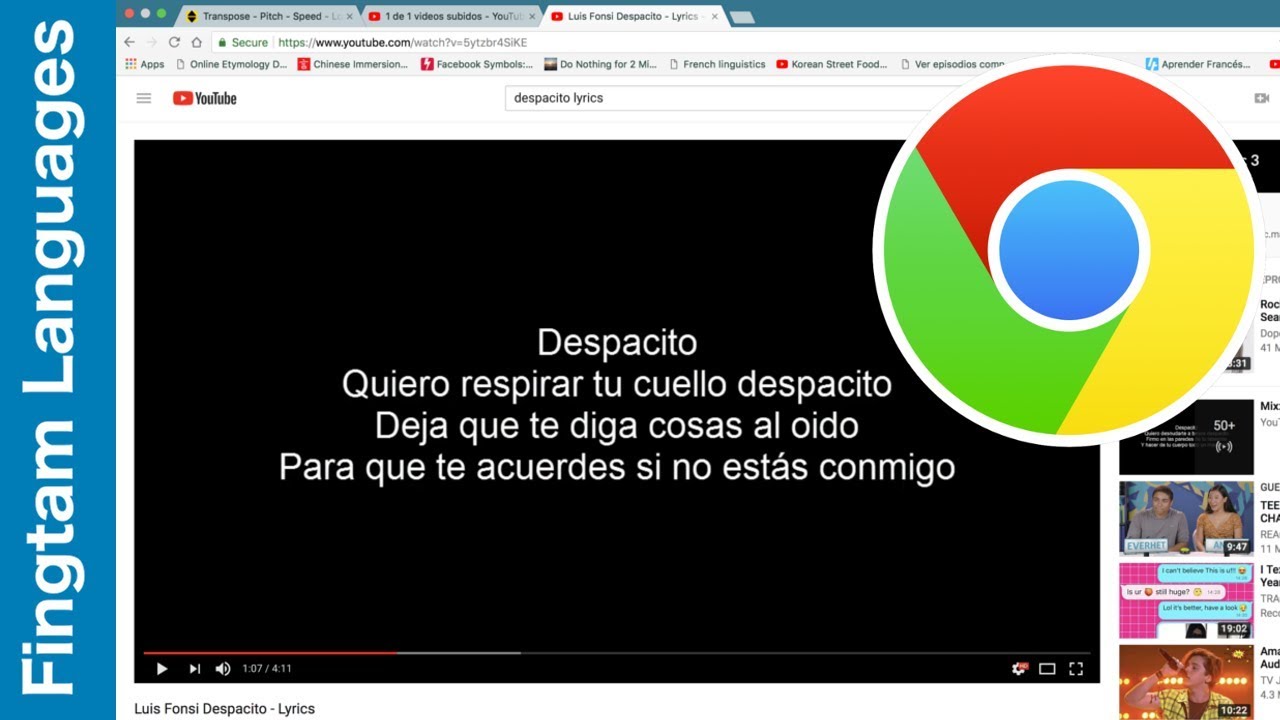Play the Despacito lyrics video
The width and height of the screenshot is (1280, 720).
[162, 668]
